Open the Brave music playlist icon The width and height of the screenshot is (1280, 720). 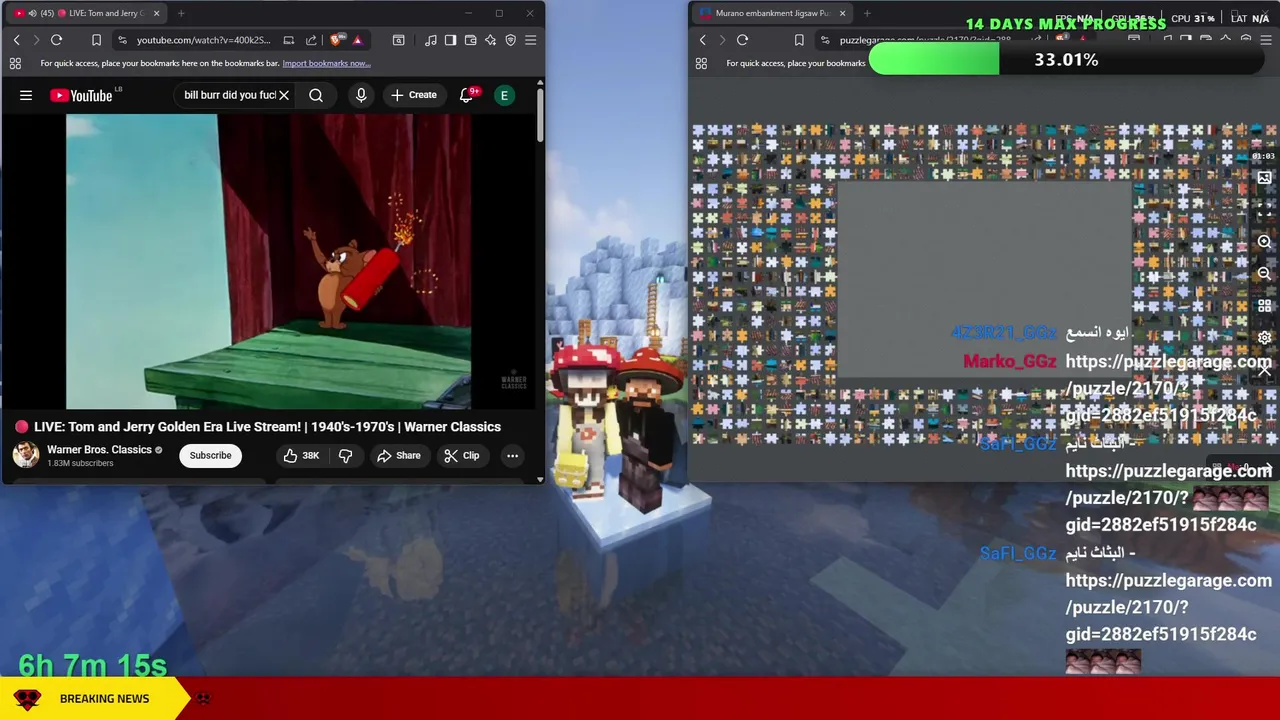click(x=430, y=40)
